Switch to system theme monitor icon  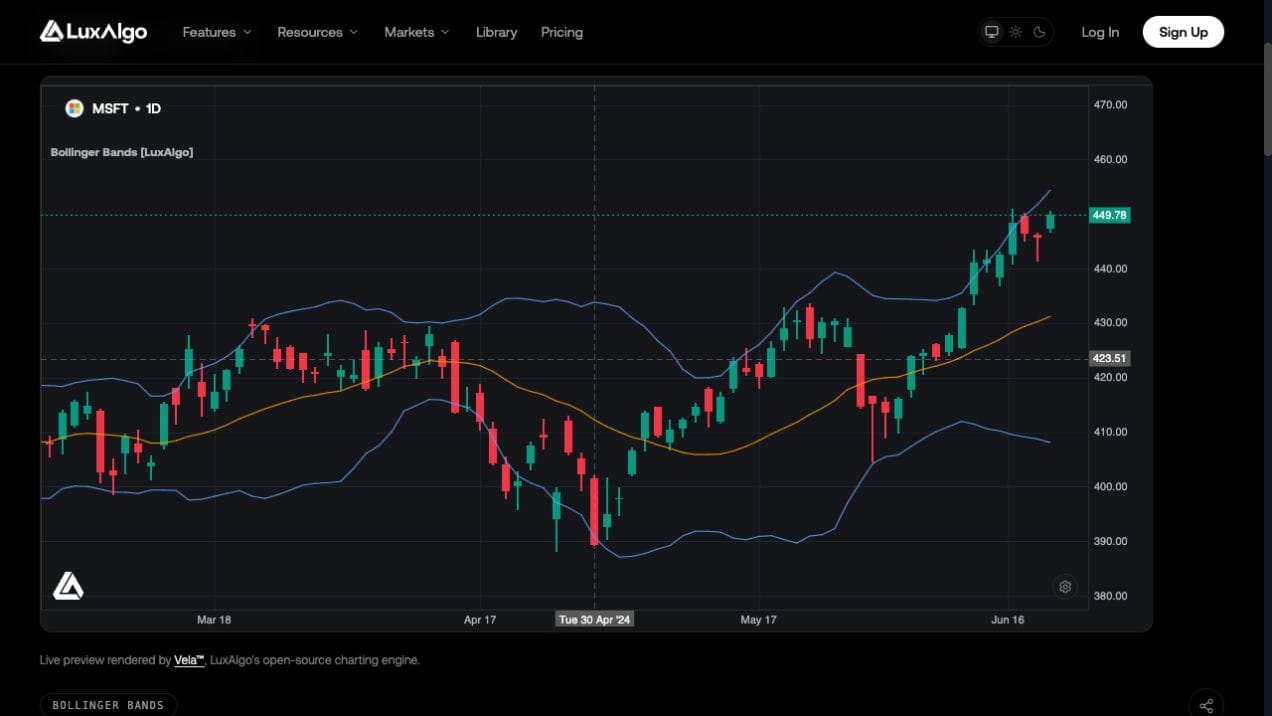click(x=992, y=32)
